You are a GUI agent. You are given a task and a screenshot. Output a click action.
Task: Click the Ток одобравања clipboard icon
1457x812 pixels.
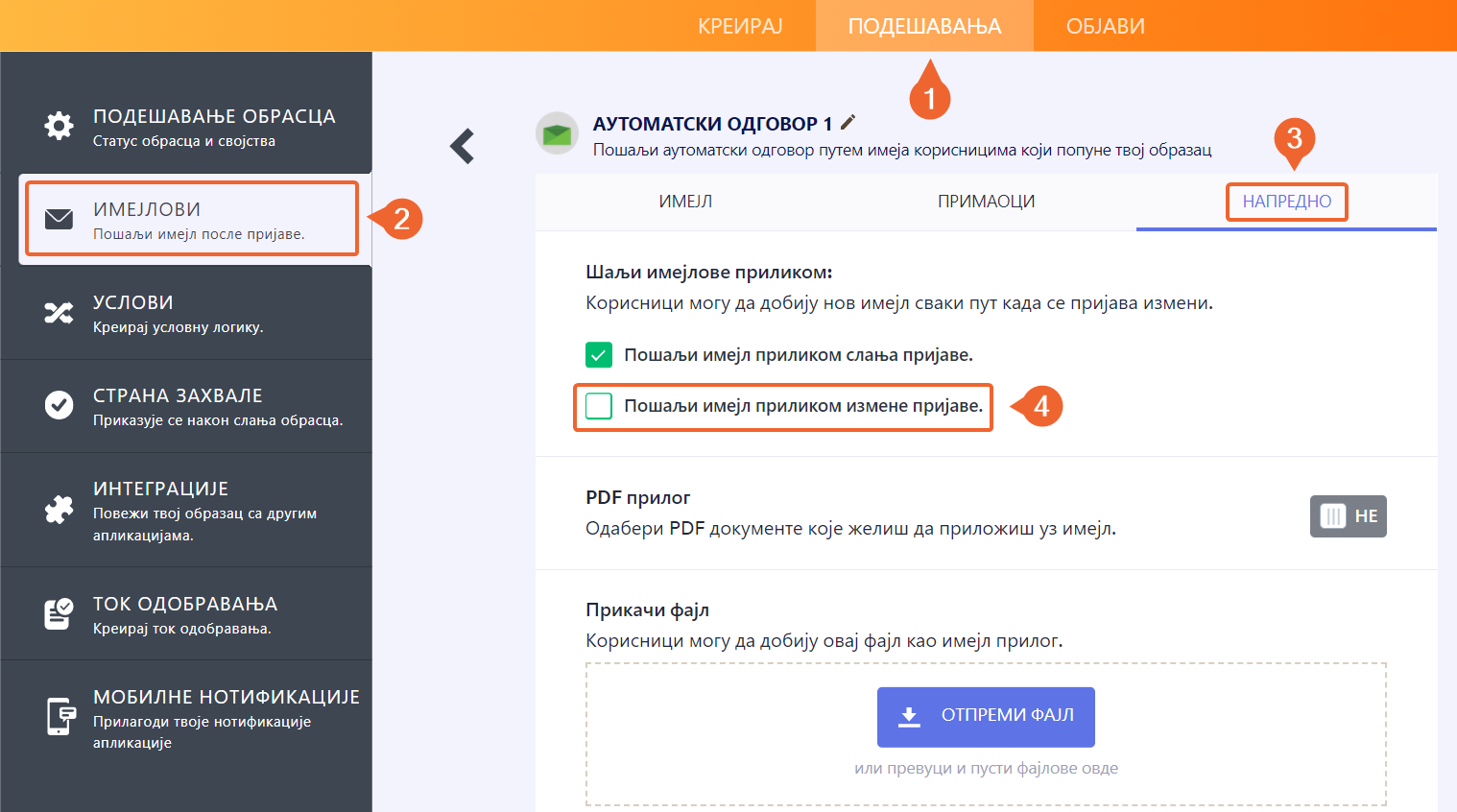point(59,613)
